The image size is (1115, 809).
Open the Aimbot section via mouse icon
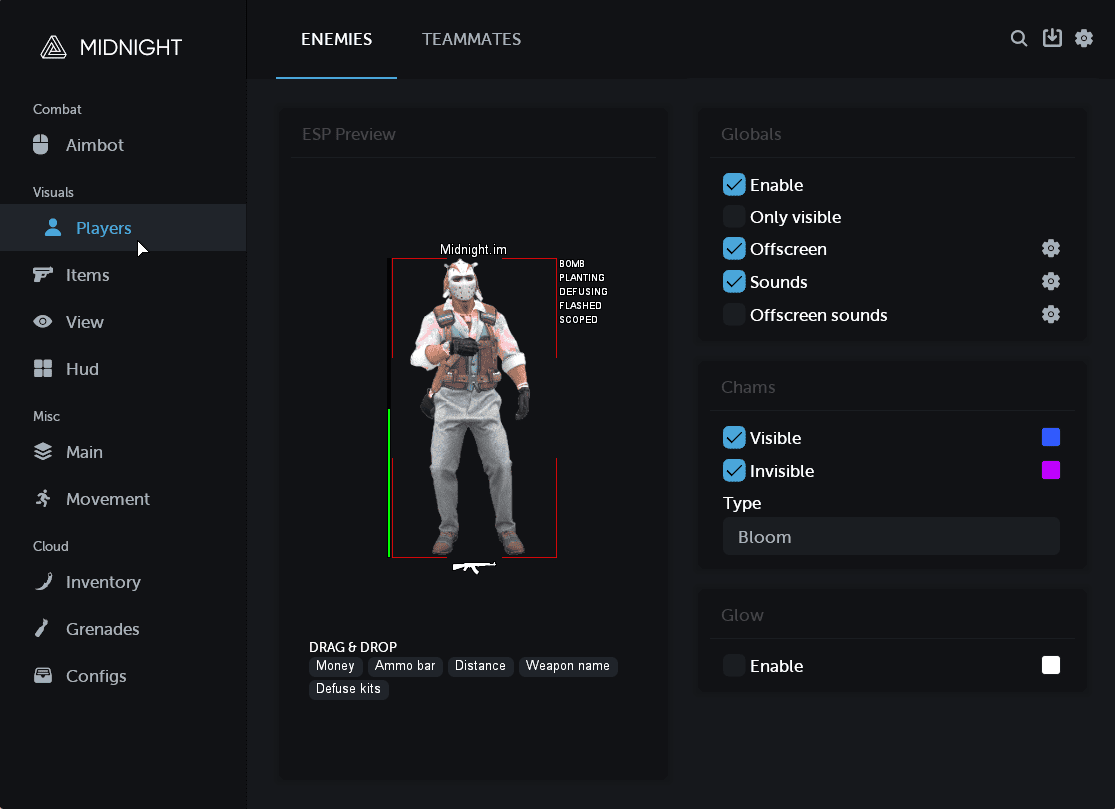point(42,145)
